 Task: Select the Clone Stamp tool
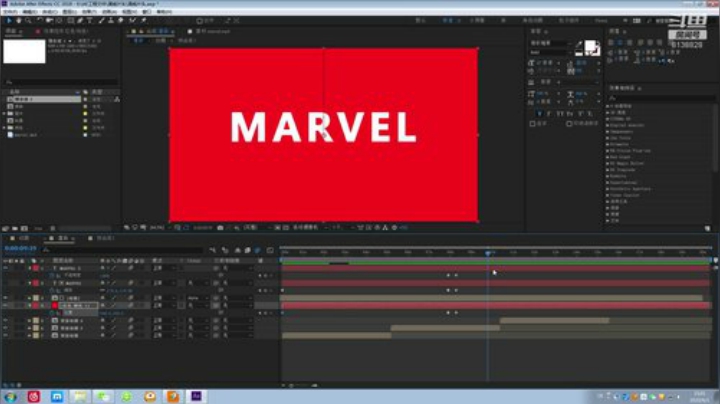click(x=111, y=21)
